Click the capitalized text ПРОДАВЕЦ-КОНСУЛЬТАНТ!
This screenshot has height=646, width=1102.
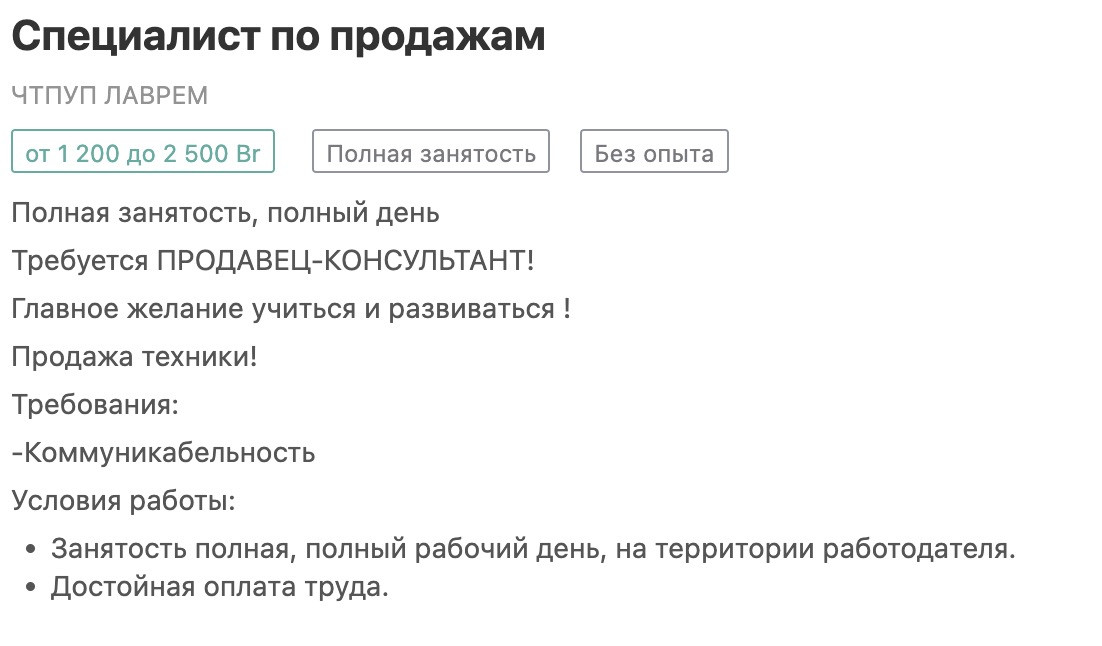click(345, 261)
